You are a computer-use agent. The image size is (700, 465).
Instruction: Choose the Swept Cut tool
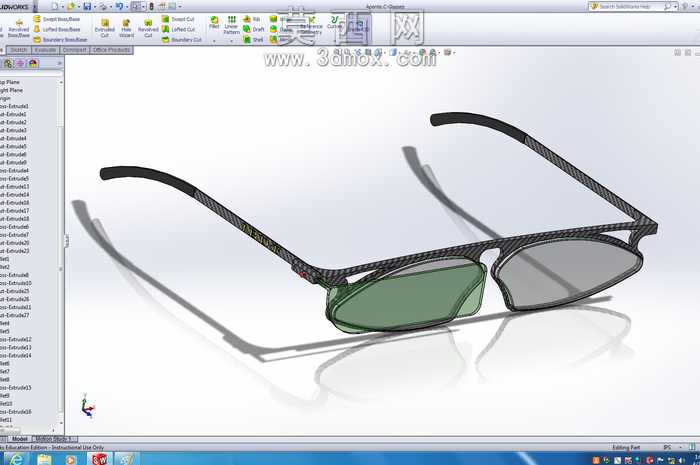178,19
